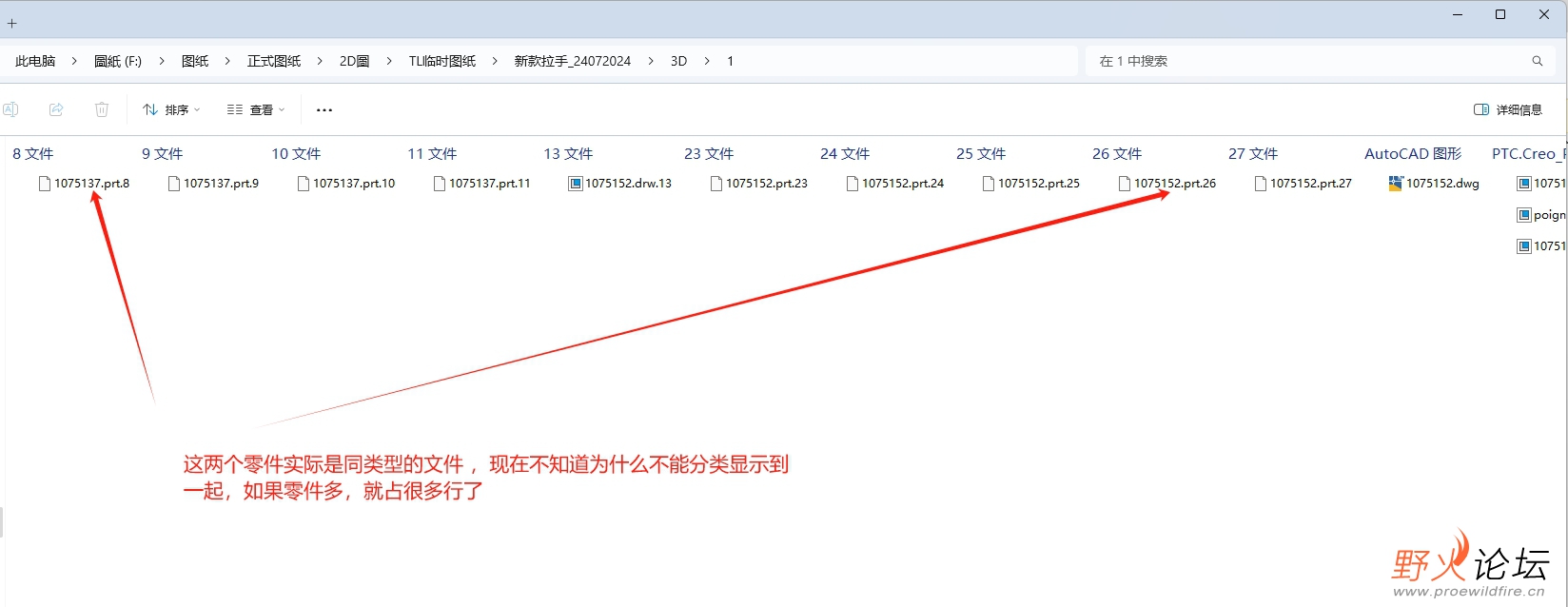The height and width of the screenshot is (607, 1568).
Task: Click the blank file icon of 1075137.prt.8
Action: point(44,184)
